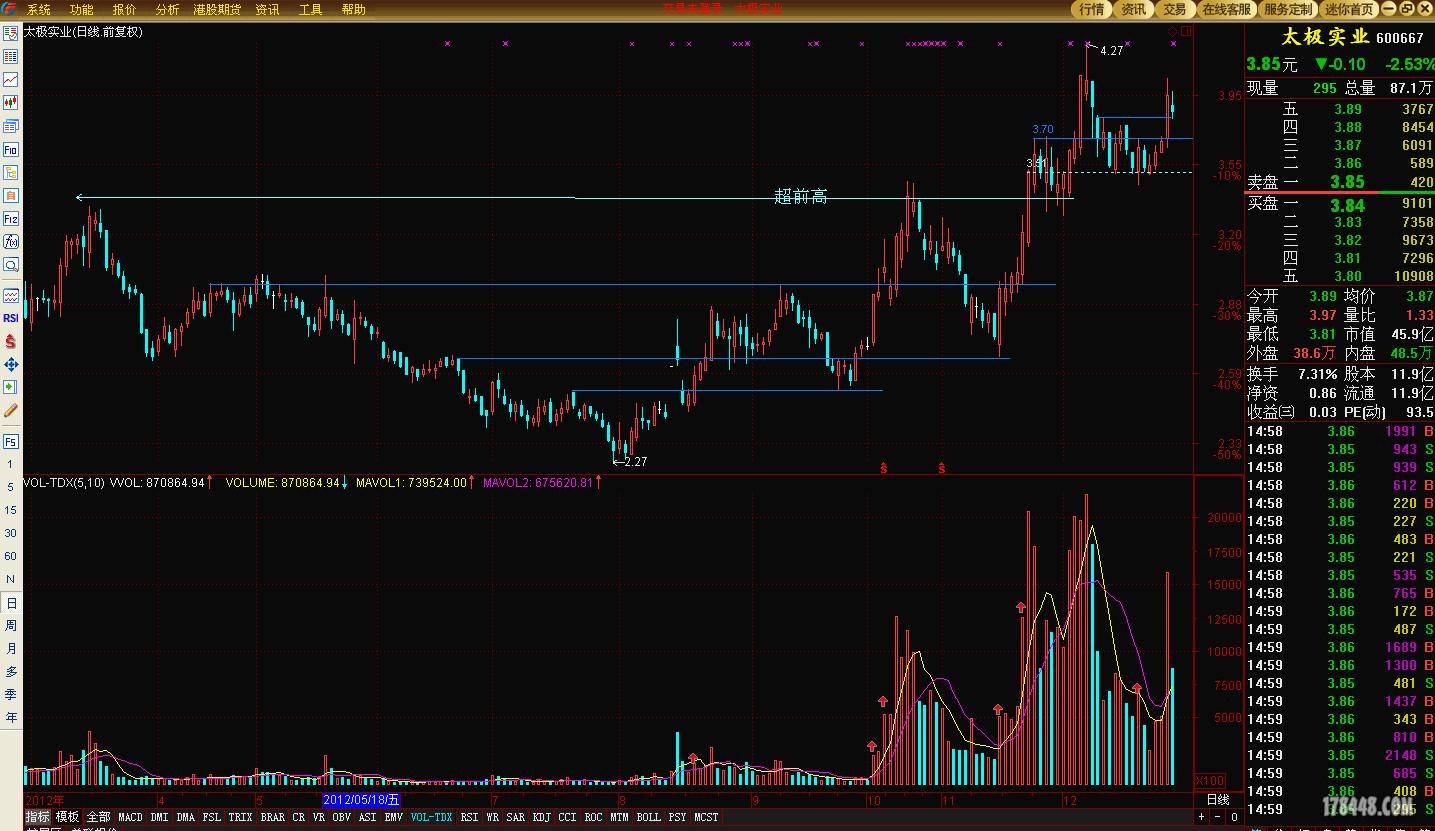Select 月 monthly period

11,648
